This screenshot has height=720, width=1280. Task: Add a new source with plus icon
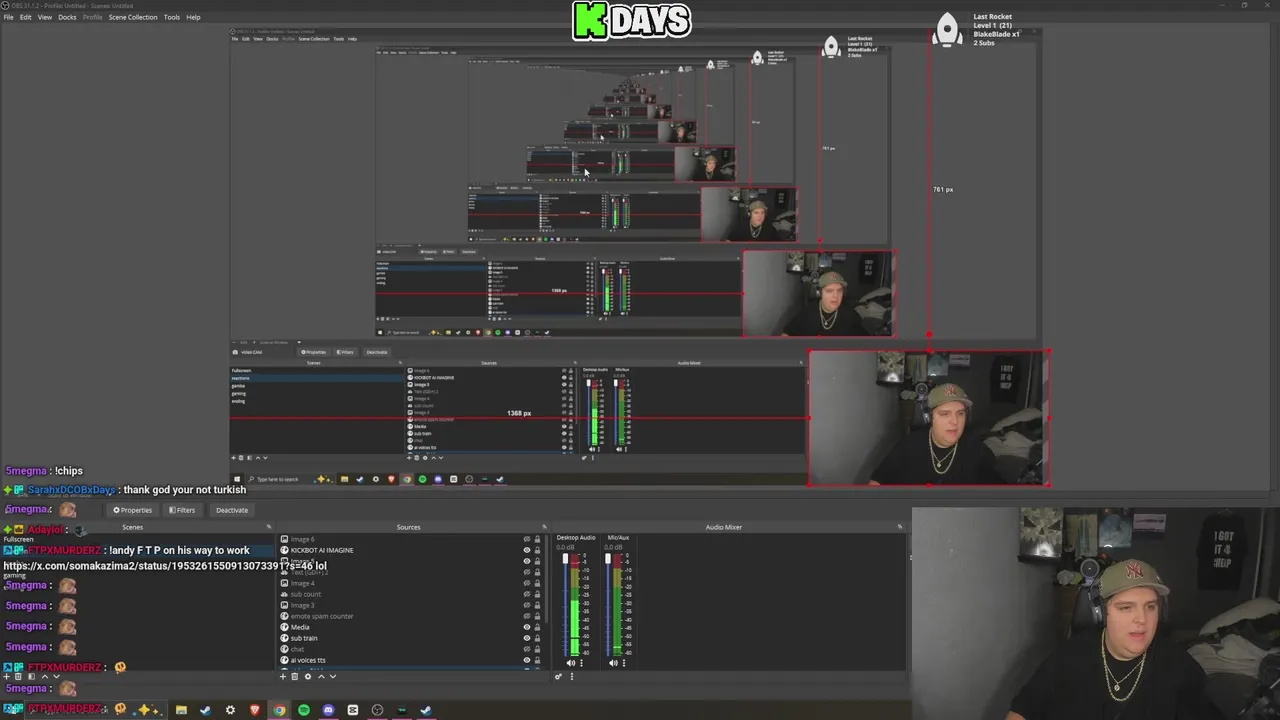[x=283, y=676]
